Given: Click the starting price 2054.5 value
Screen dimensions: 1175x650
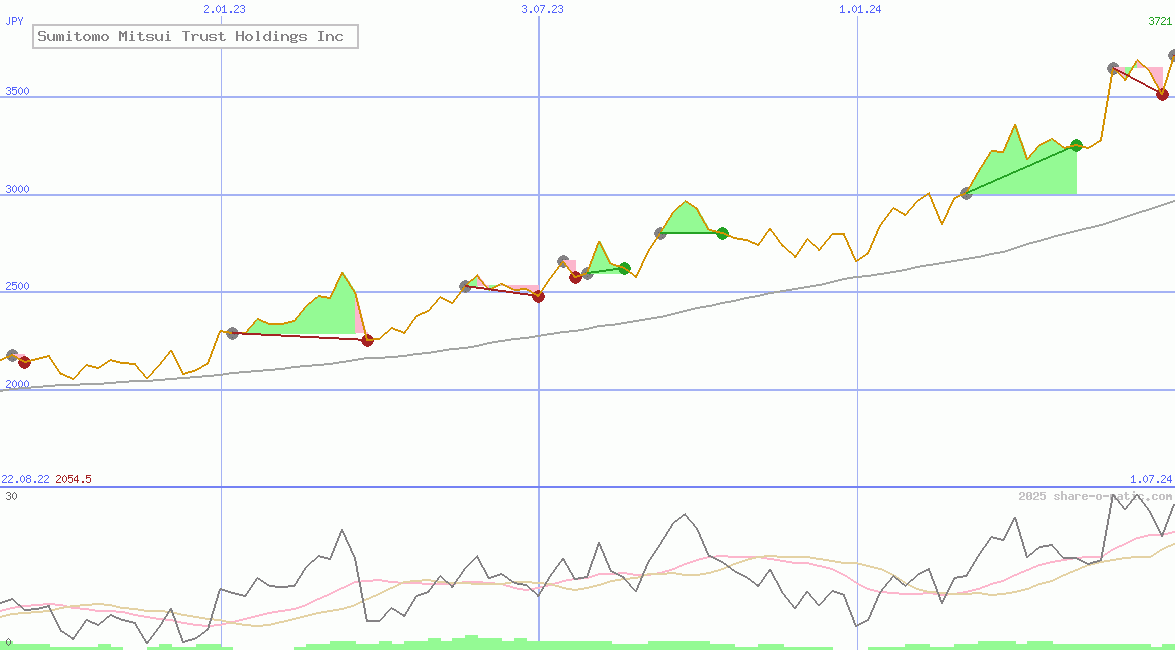Looking at the screenshot, I should tap(73, 479).
